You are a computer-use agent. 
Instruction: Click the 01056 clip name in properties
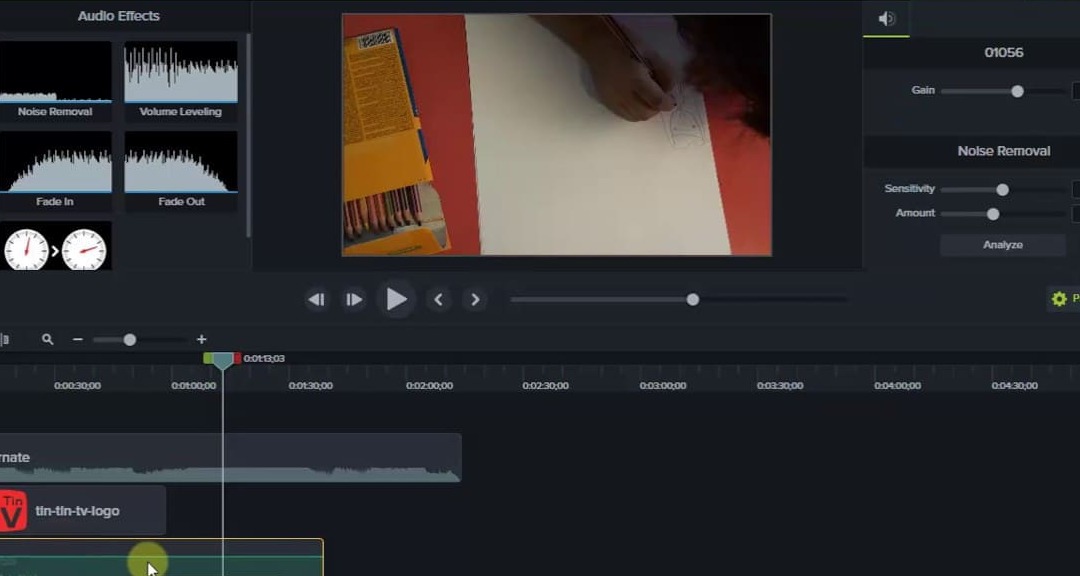pyautogui.click(x=1004, y=52)
